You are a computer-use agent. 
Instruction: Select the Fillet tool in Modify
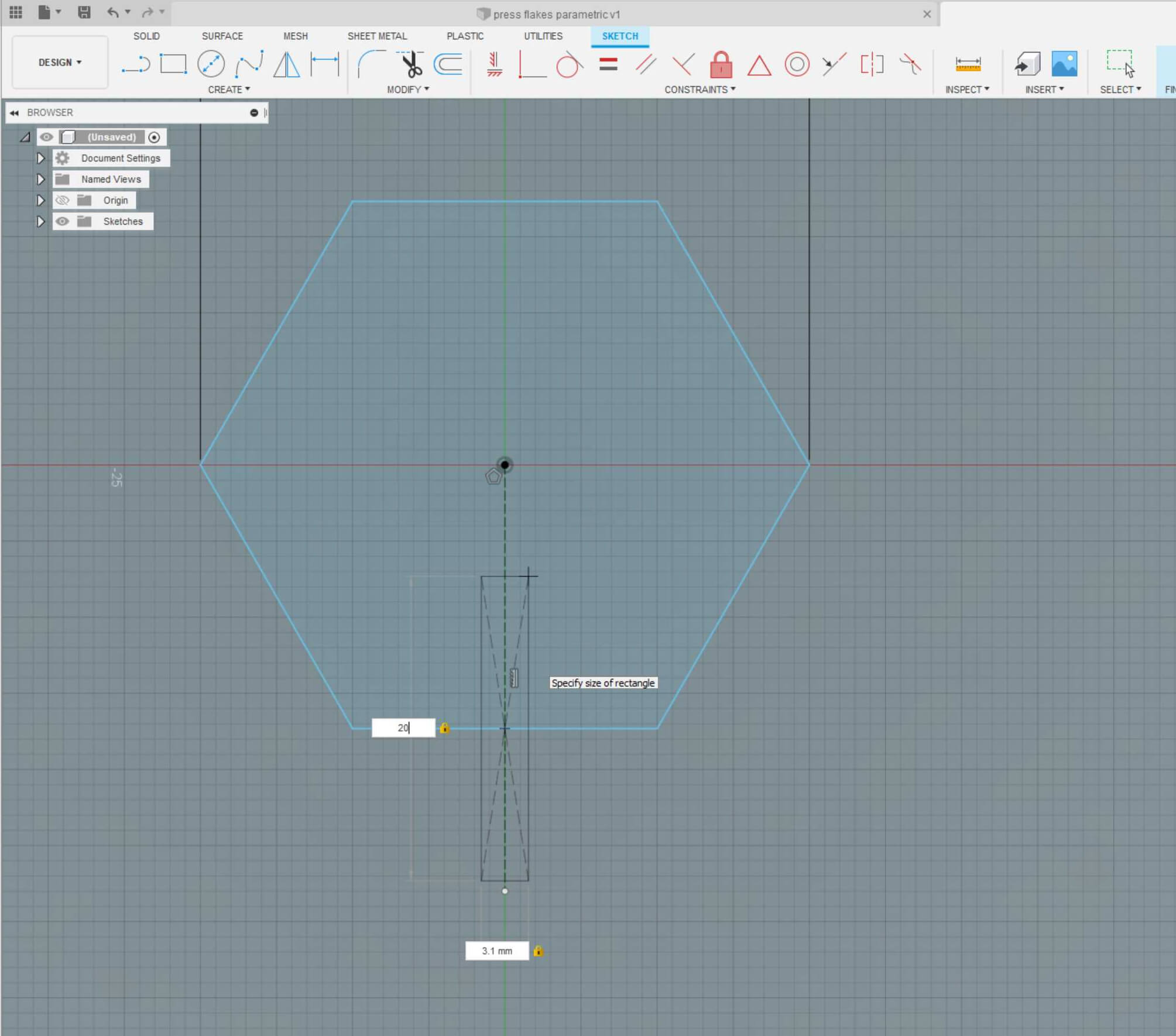(372, 64)
